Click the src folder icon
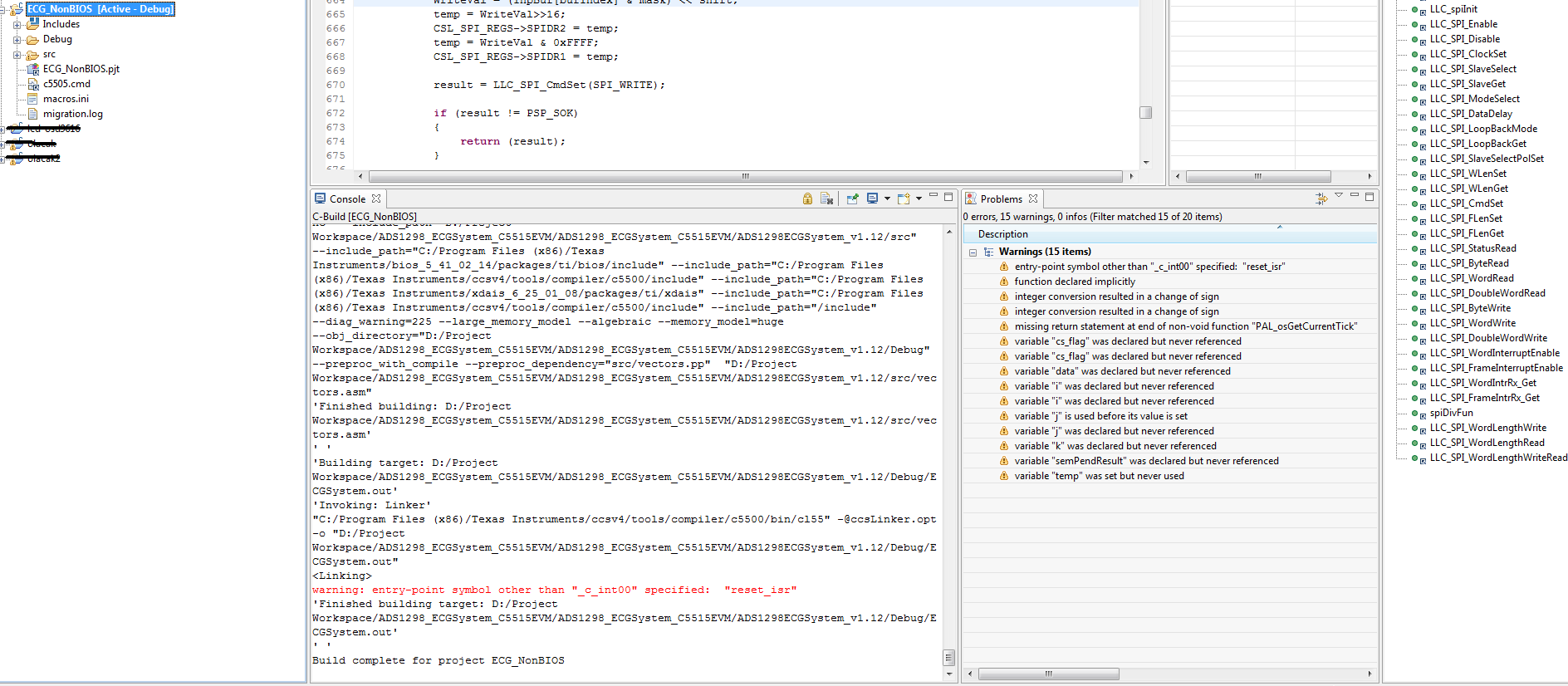The image size is (1568, 686). [x=32, y=54]
